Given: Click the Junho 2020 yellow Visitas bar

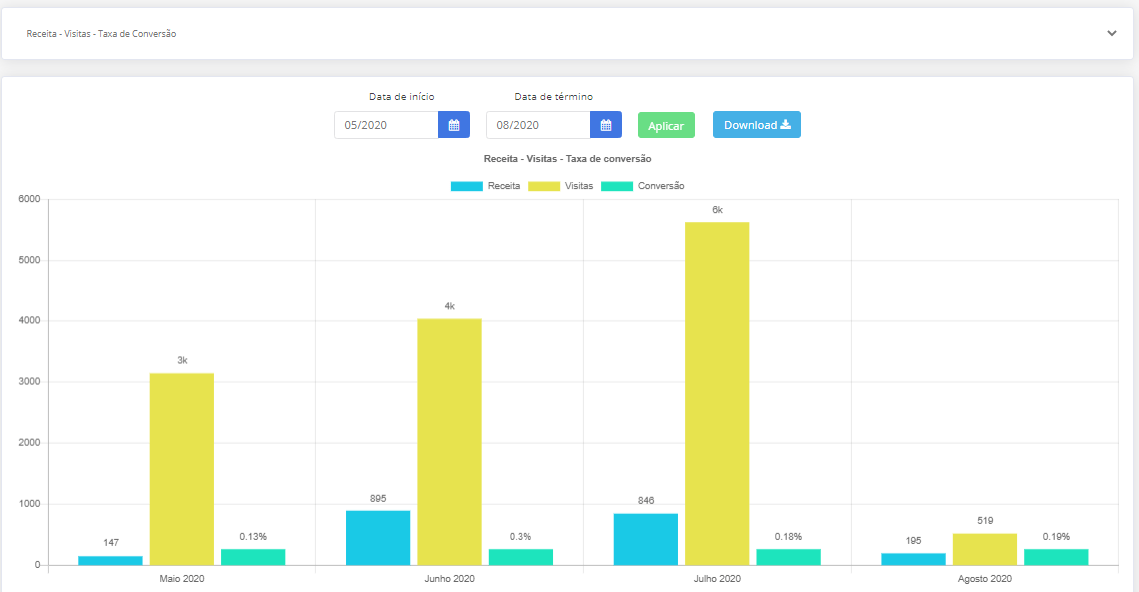Looking at the screenshot, I should tap(449, 442).
